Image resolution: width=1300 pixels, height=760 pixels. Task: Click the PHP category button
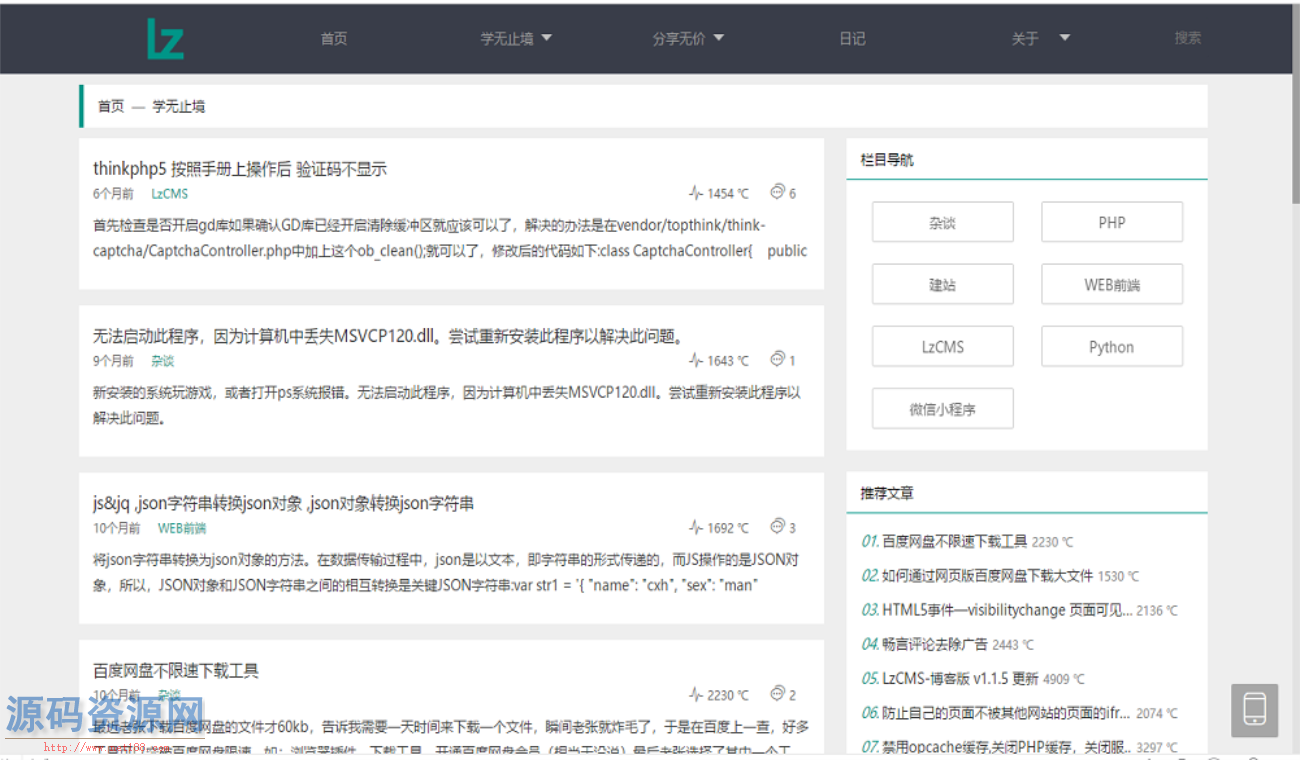tap(1111, 221)
